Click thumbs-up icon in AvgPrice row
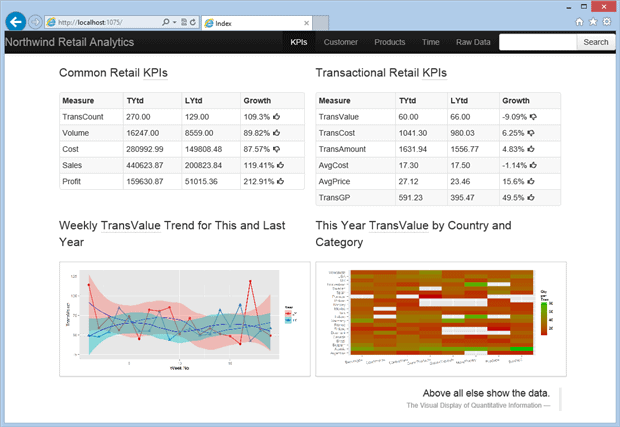This screenshot has width=620, height=427. tap(531, 181)
